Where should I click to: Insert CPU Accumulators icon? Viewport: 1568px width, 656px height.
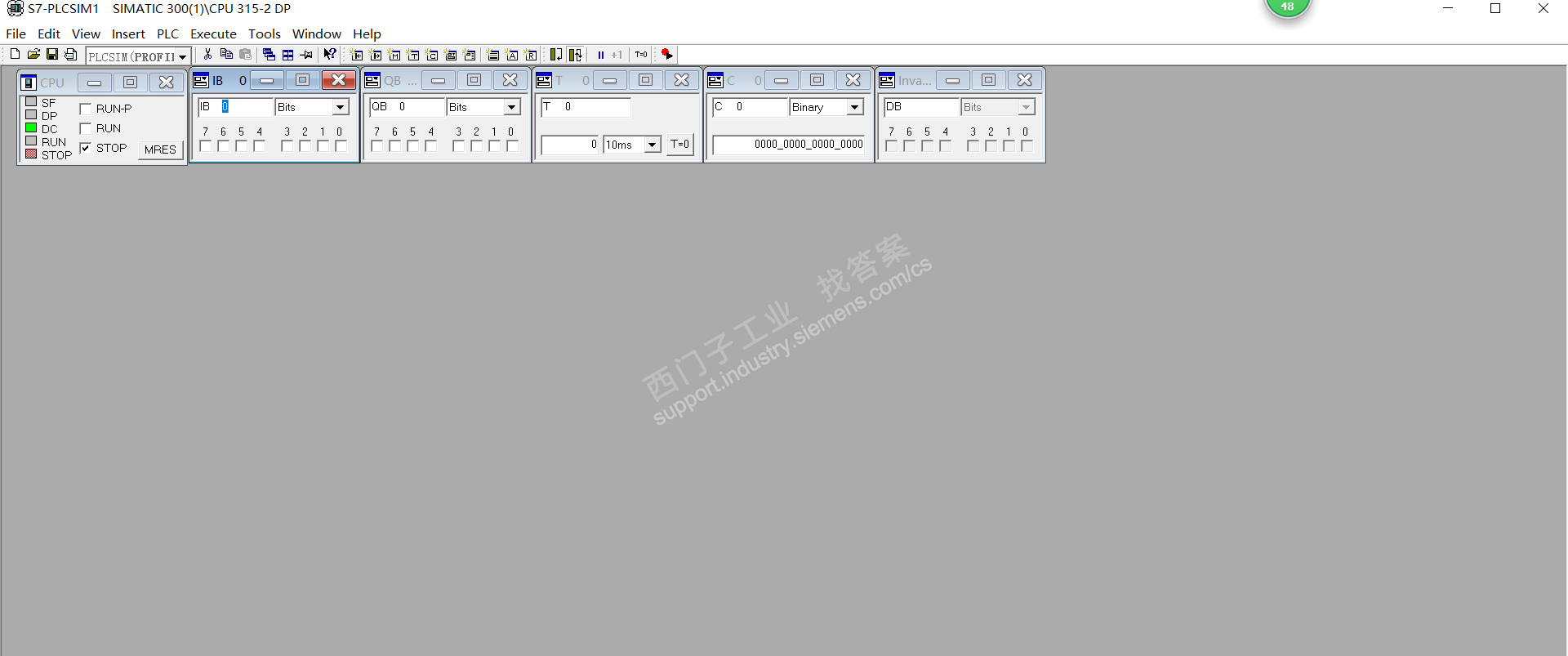511,55
